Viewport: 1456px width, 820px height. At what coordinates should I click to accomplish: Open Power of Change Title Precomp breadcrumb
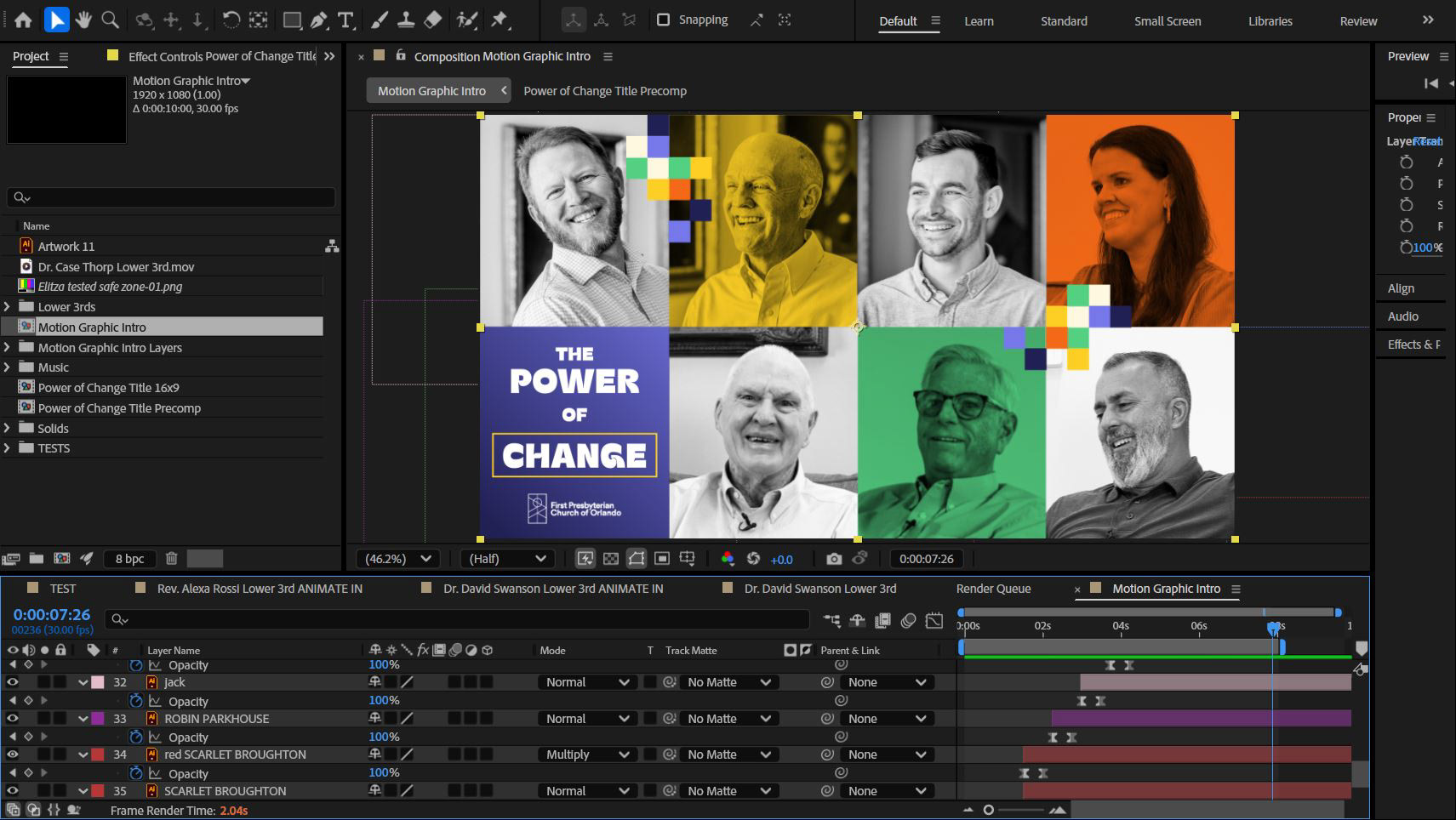coord(605,91)
